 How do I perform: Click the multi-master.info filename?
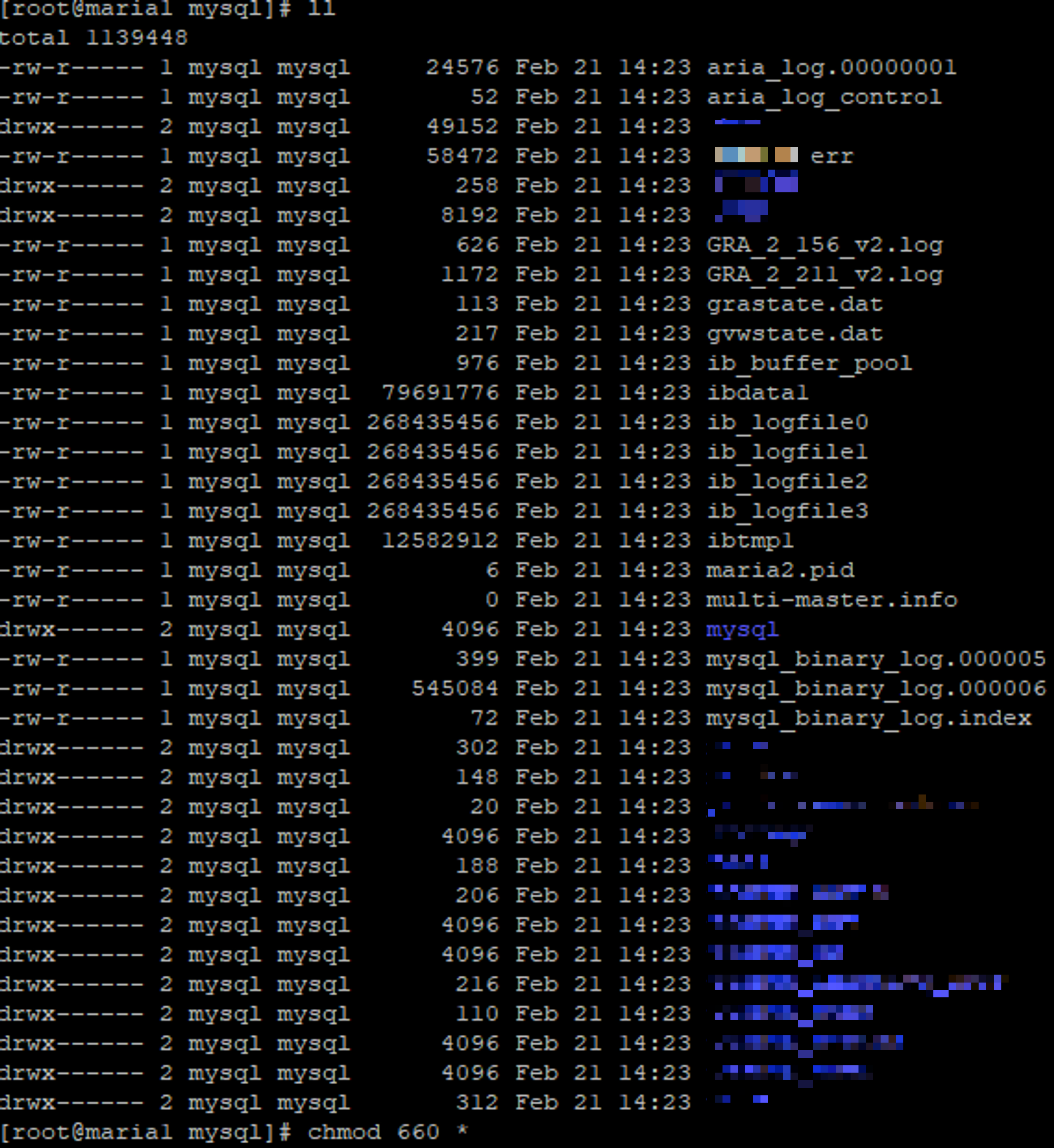pos(831,600)
